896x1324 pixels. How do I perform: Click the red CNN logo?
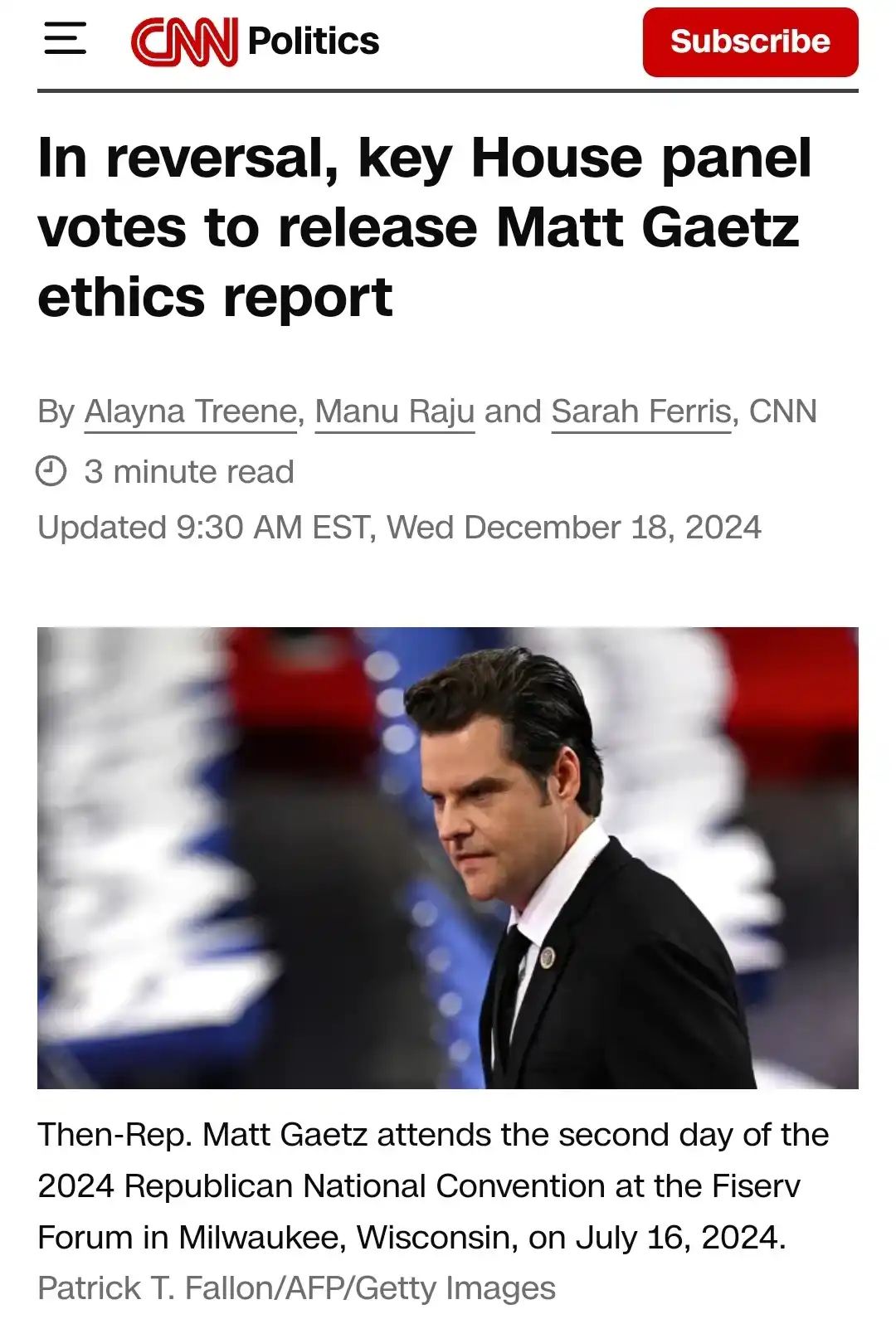pyautogui.click(x=184, y=41)
